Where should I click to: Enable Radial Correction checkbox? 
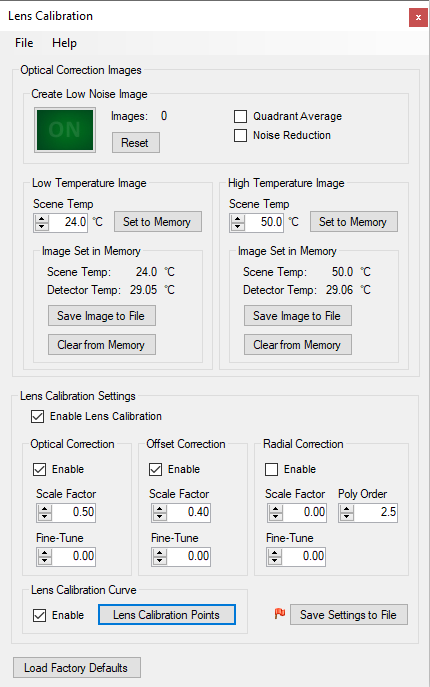tap(271, 469)
